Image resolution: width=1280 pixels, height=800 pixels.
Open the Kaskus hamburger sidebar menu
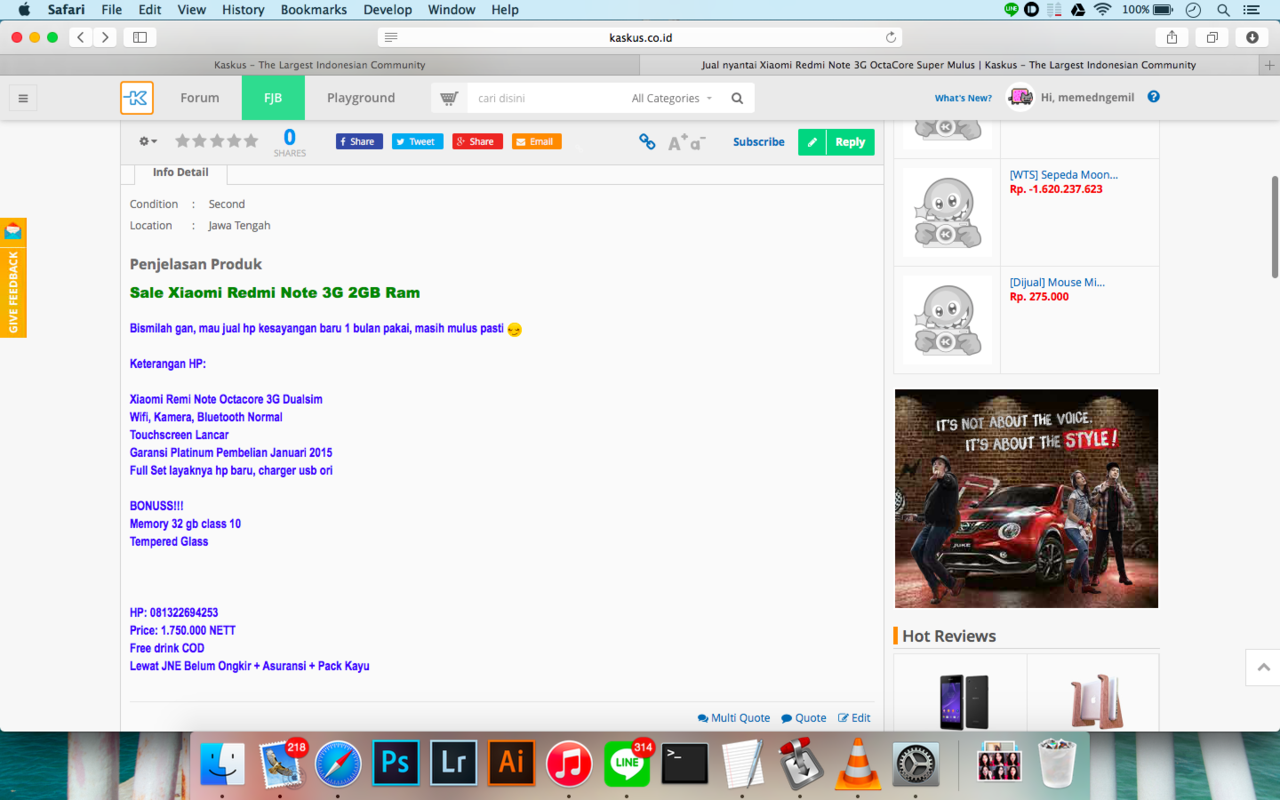[x=23, y=98]
